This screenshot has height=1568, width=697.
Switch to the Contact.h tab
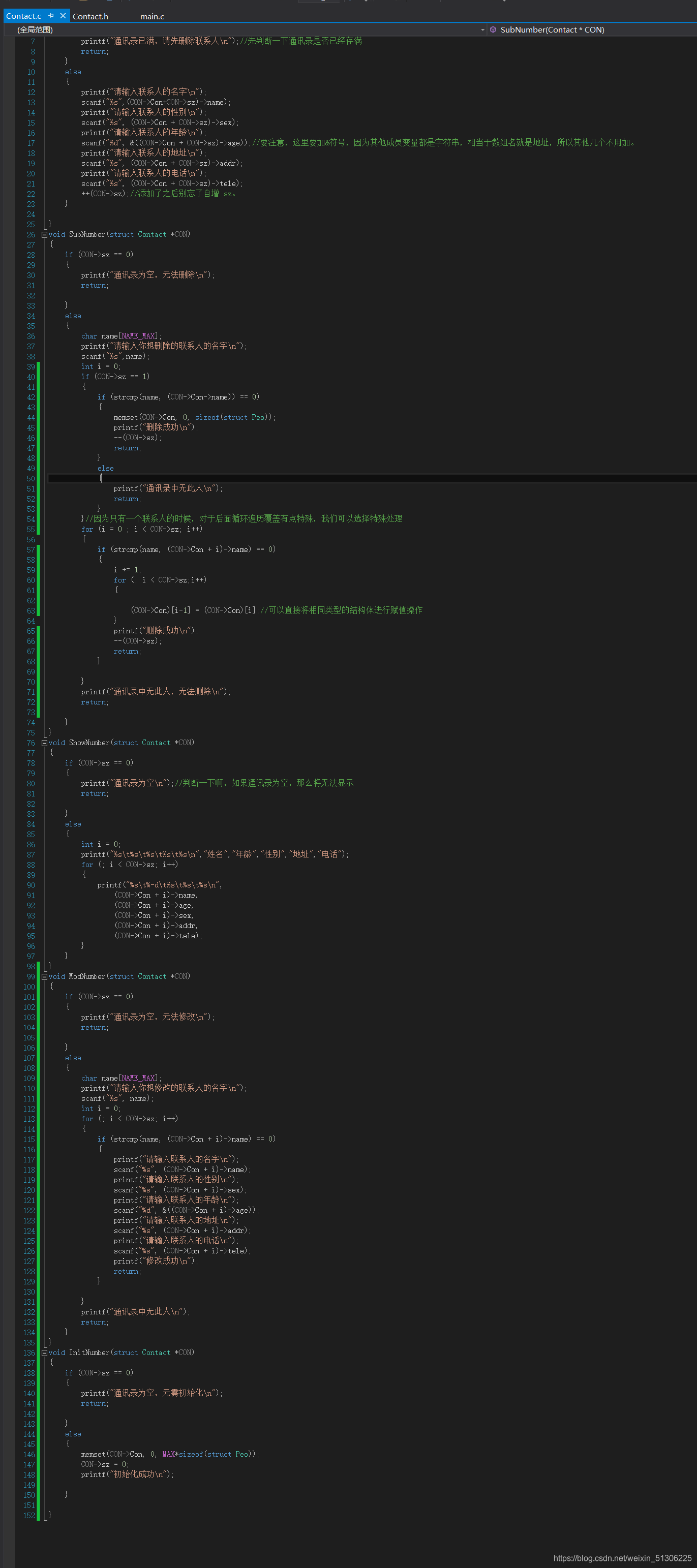(90, 16)
